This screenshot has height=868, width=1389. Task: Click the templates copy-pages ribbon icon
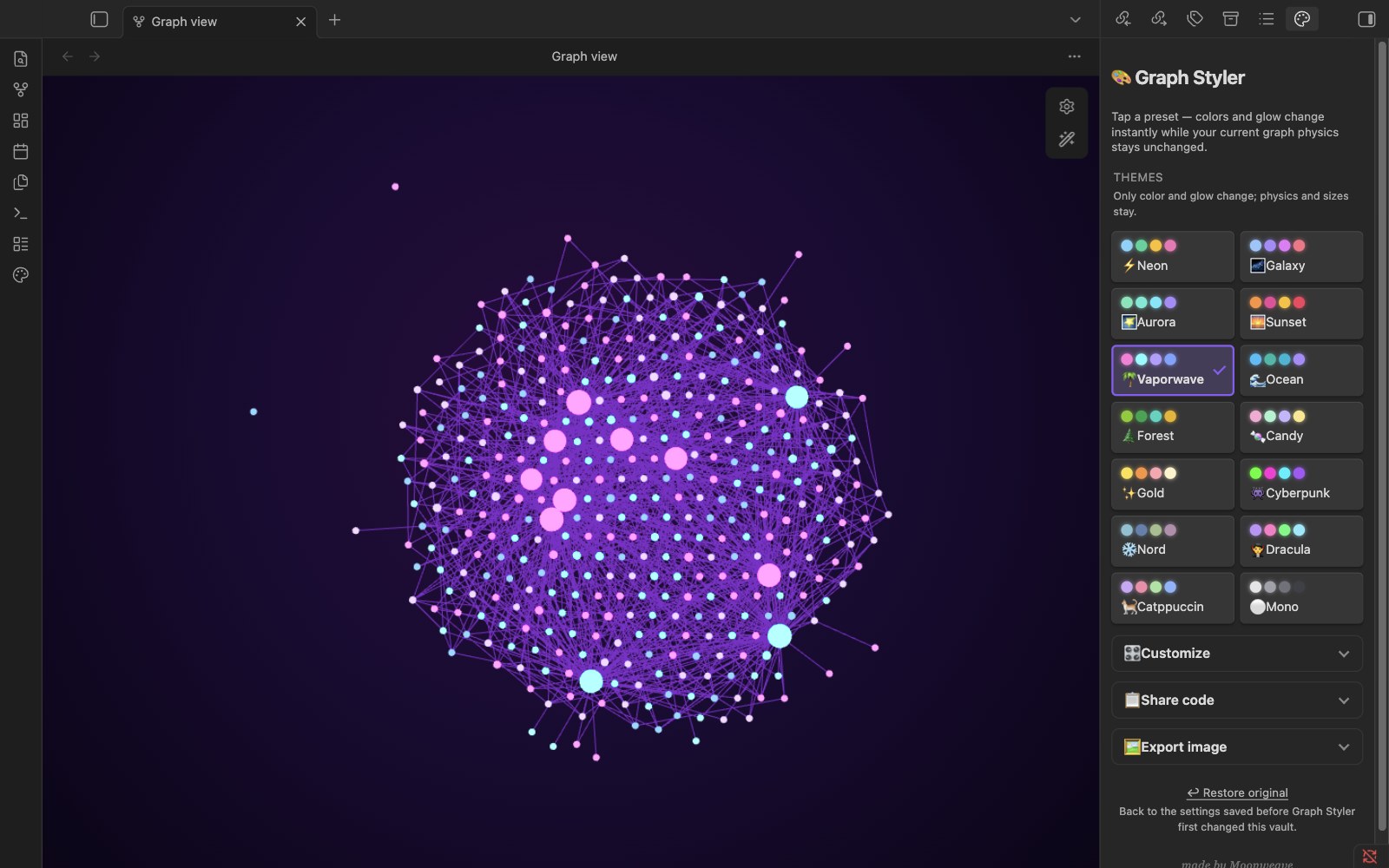(x=21, y=182)
